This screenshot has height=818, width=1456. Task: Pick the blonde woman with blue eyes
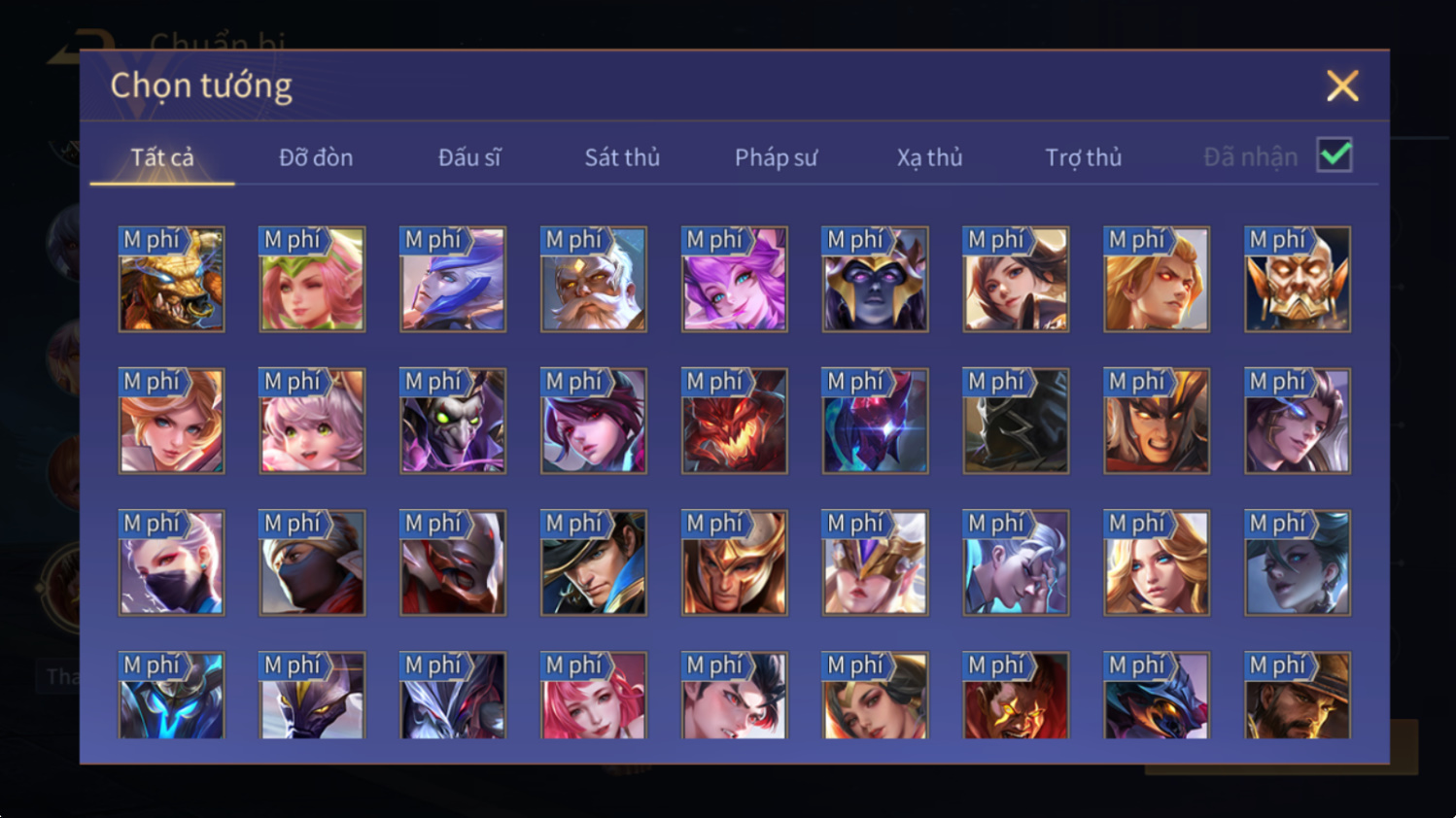click(1157, 562)
